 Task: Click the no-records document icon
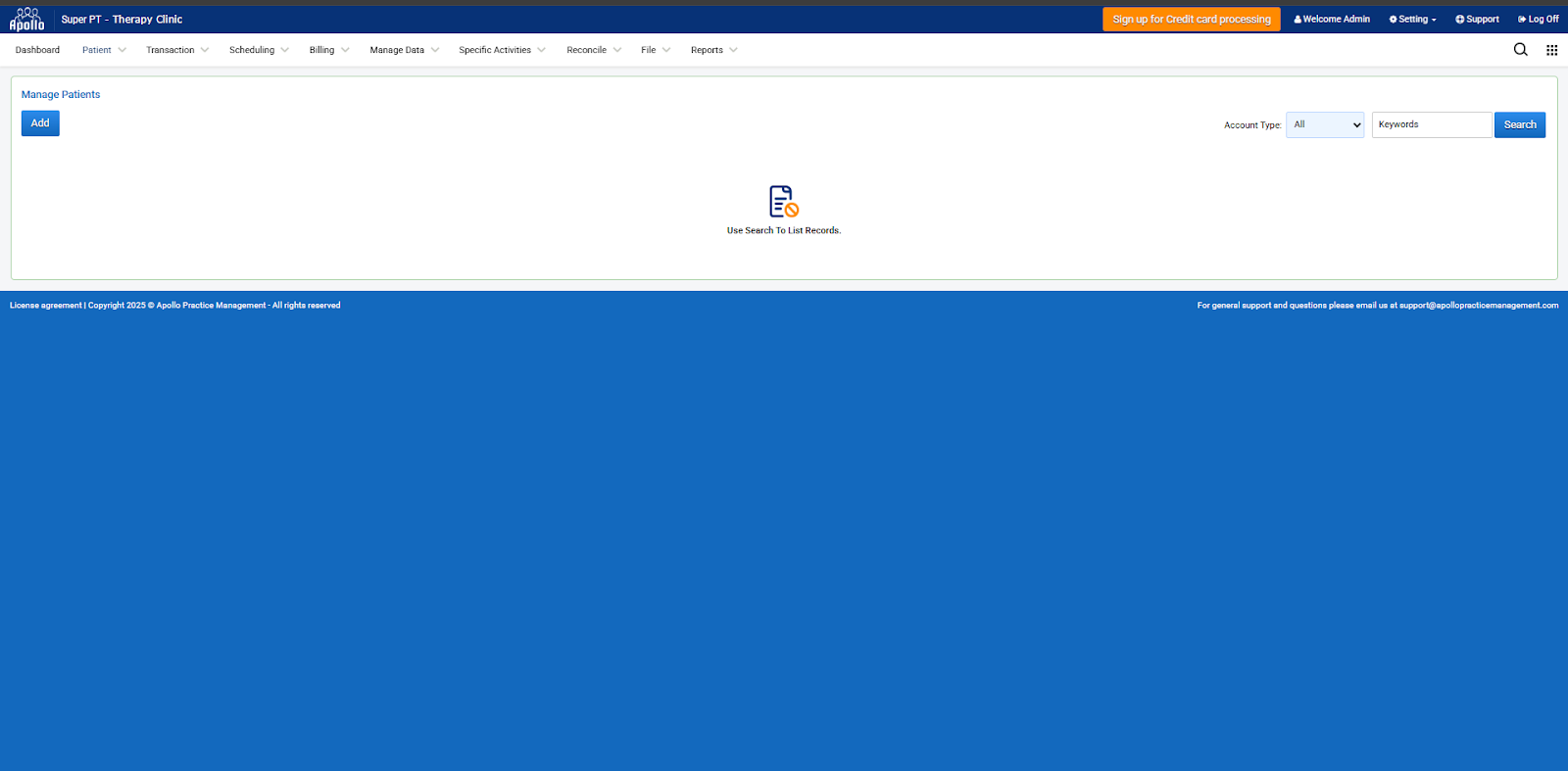point(783,201)
